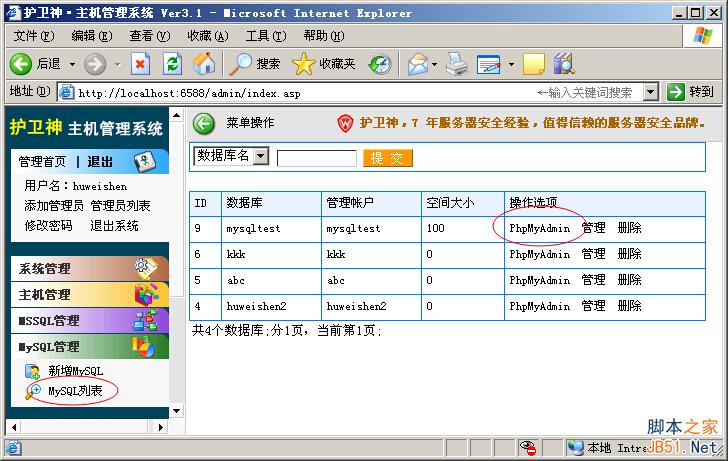Image resolution: width=728 pixels, height=461 pixels.
Task: Click 删除 for the kkk database
Action: click(x=629, y=254)
